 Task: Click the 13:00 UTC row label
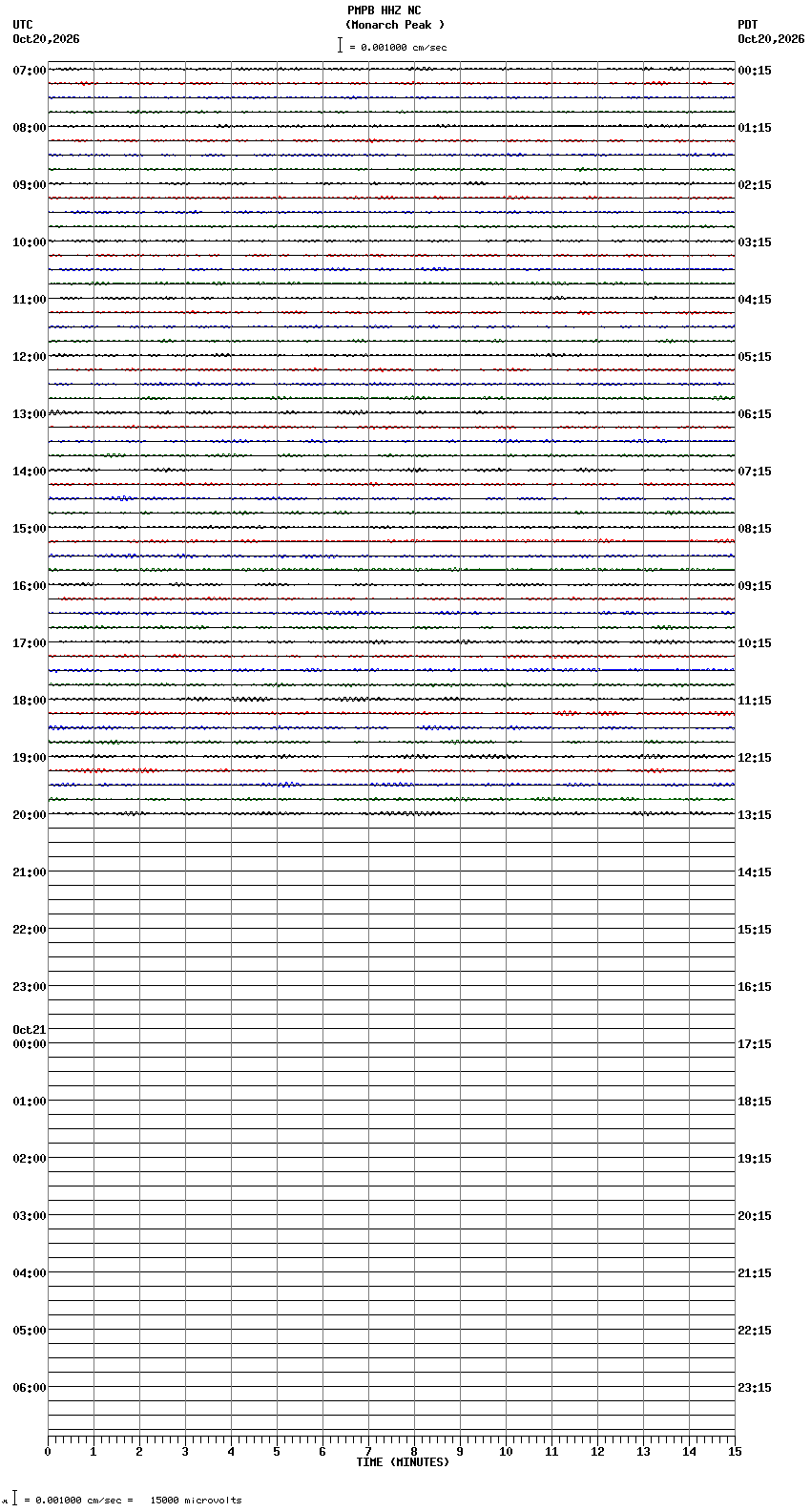tap(30, 414)
